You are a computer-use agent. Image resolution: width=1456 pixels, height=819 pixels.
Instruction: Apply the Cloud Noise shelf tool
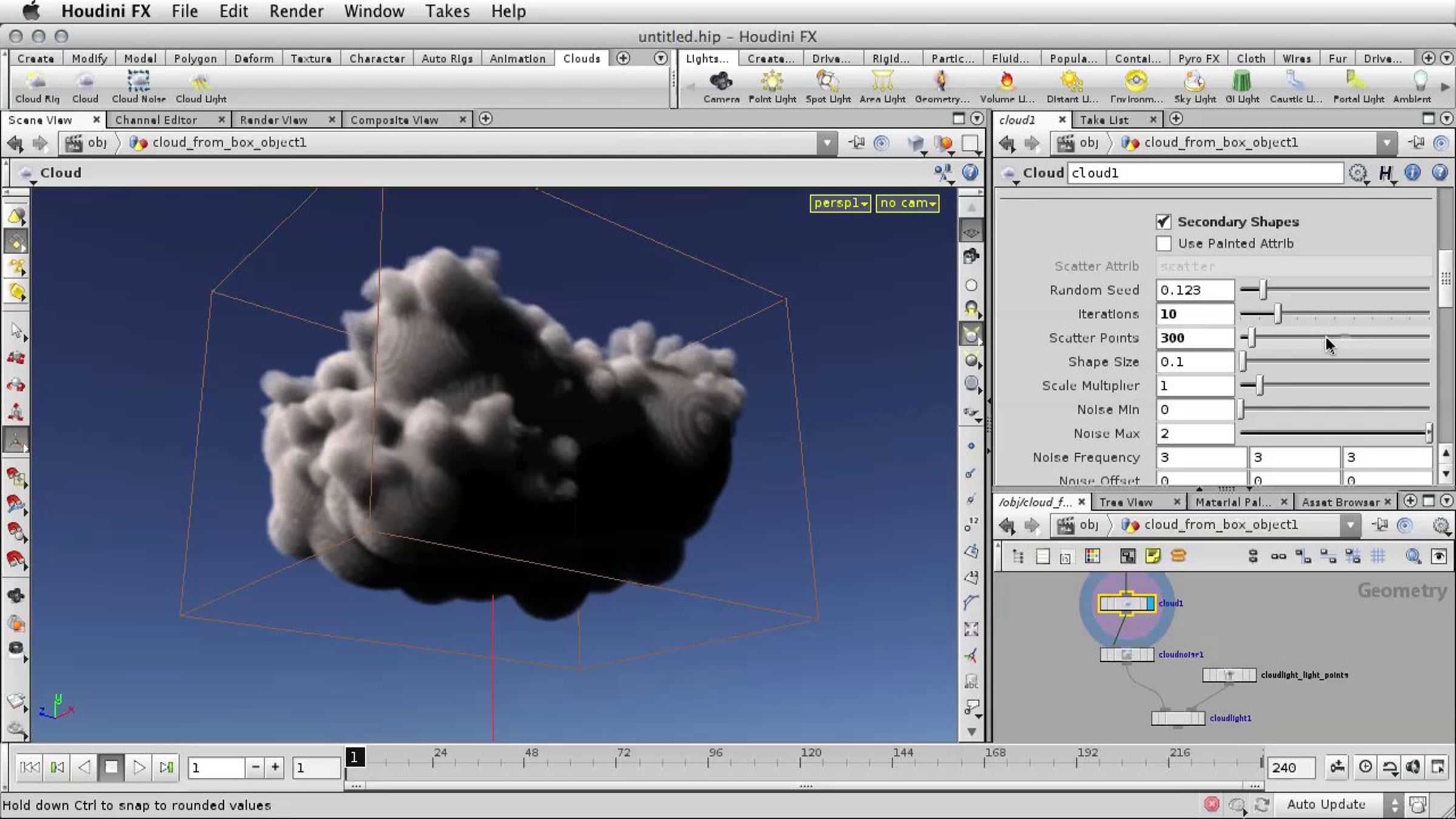[x=138, y=87]
